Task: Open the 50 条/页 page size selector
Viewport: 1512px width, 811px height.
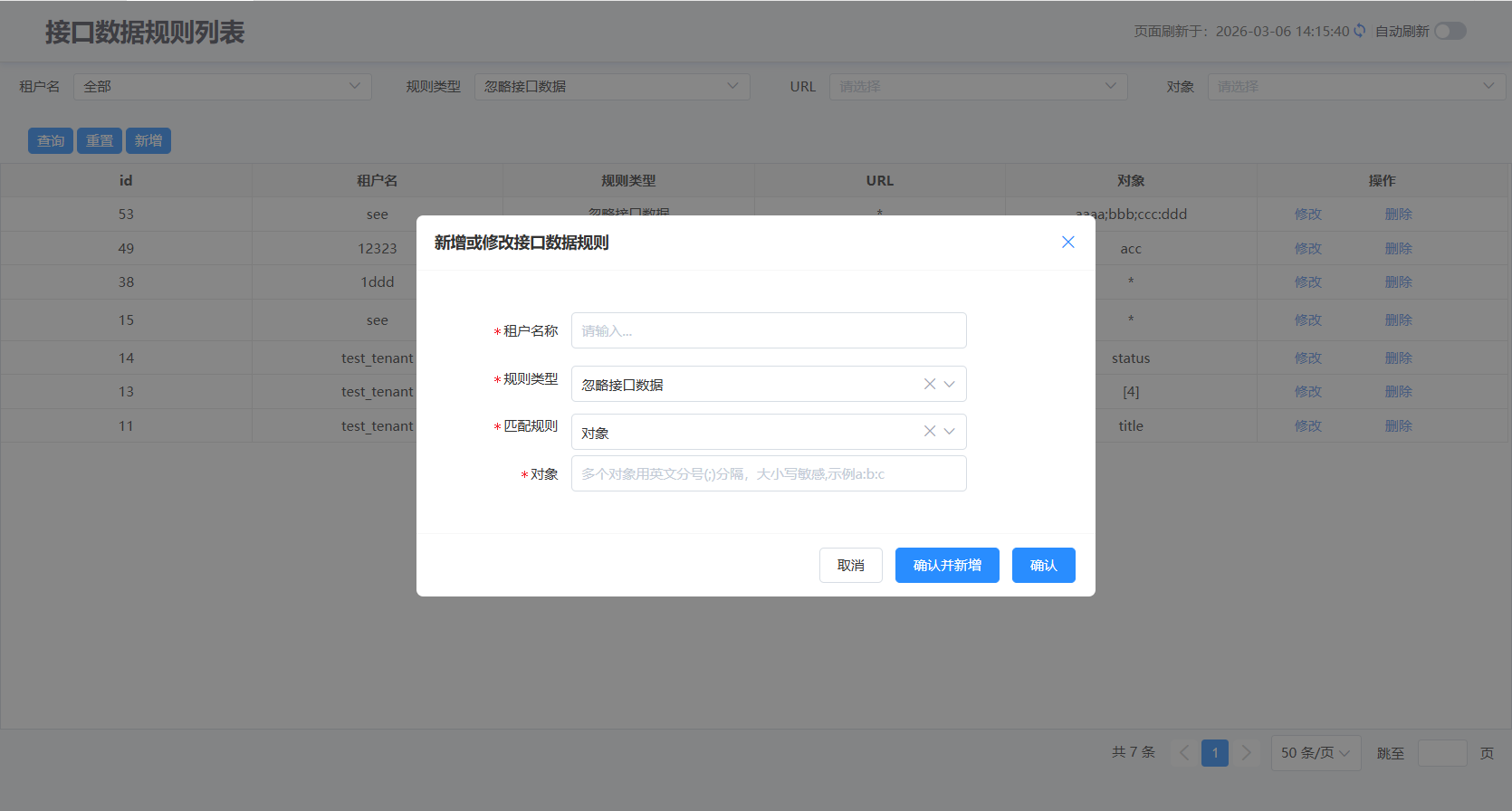Action: 1315,753
